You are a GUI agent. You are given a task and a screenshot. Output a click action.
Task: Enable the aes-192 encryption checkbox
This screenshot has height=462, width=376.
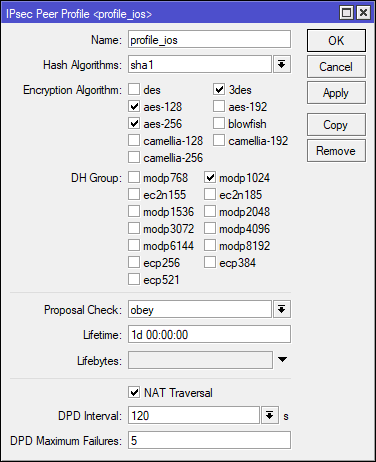click(219, 106)
